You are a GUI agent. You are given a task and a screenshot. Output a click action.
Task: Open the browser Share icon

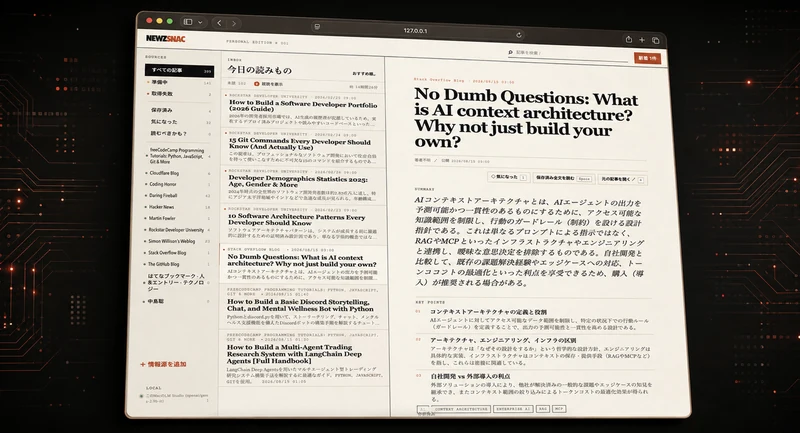628,39
